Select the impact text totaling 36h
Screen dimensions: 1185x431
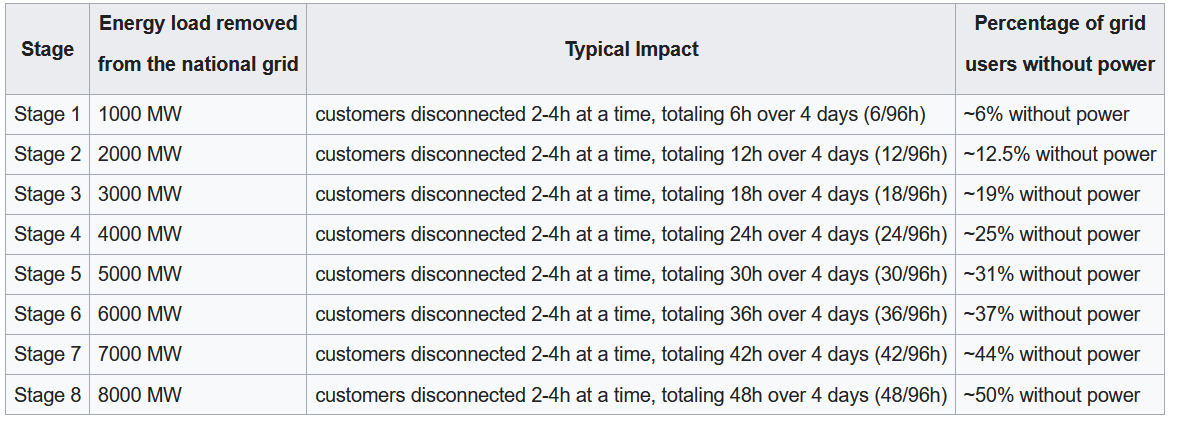(x=630, y=315)
